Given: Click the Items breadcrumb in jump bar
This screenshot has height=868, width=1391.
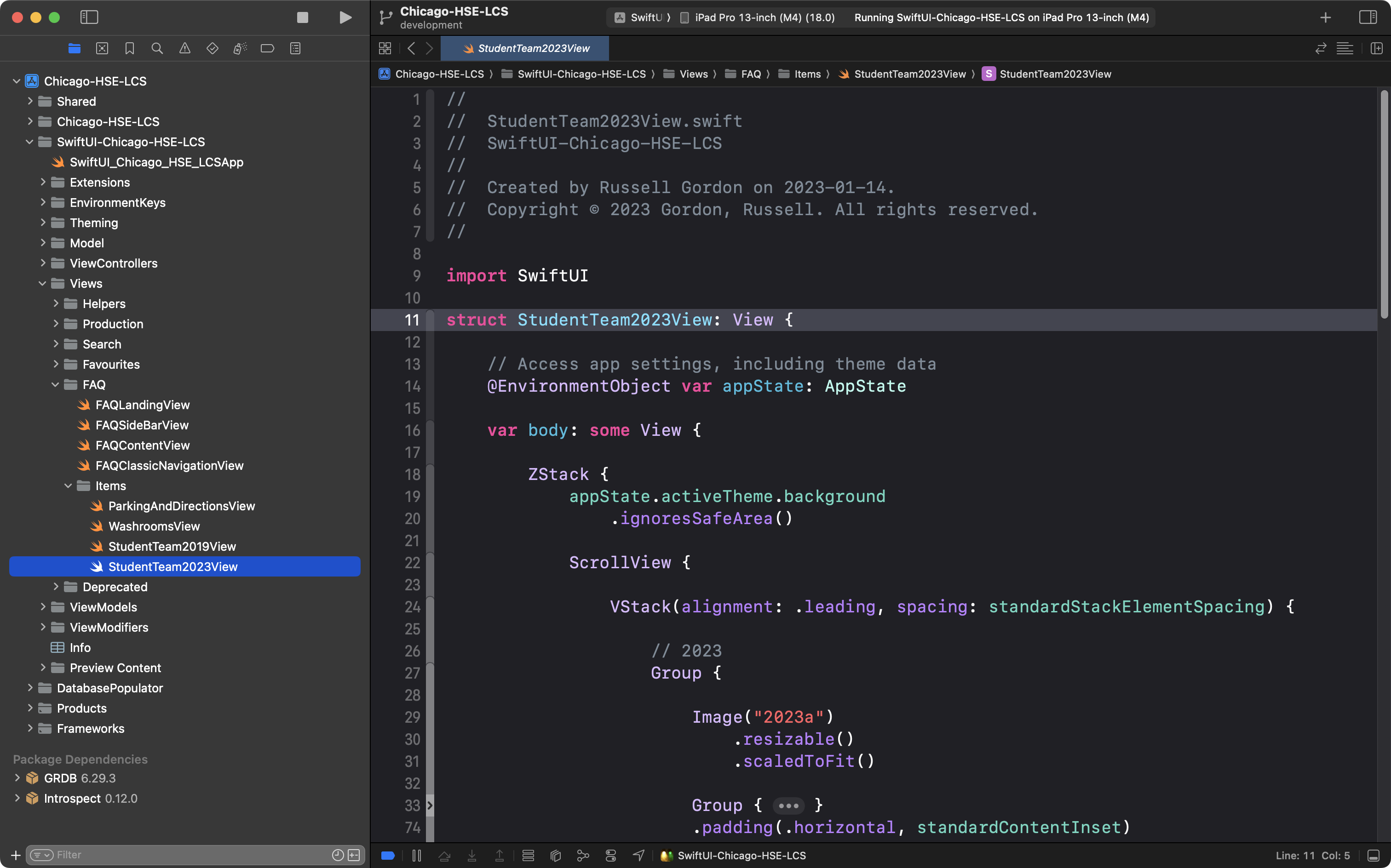Looking at the screenshot, I should point(807,74).
